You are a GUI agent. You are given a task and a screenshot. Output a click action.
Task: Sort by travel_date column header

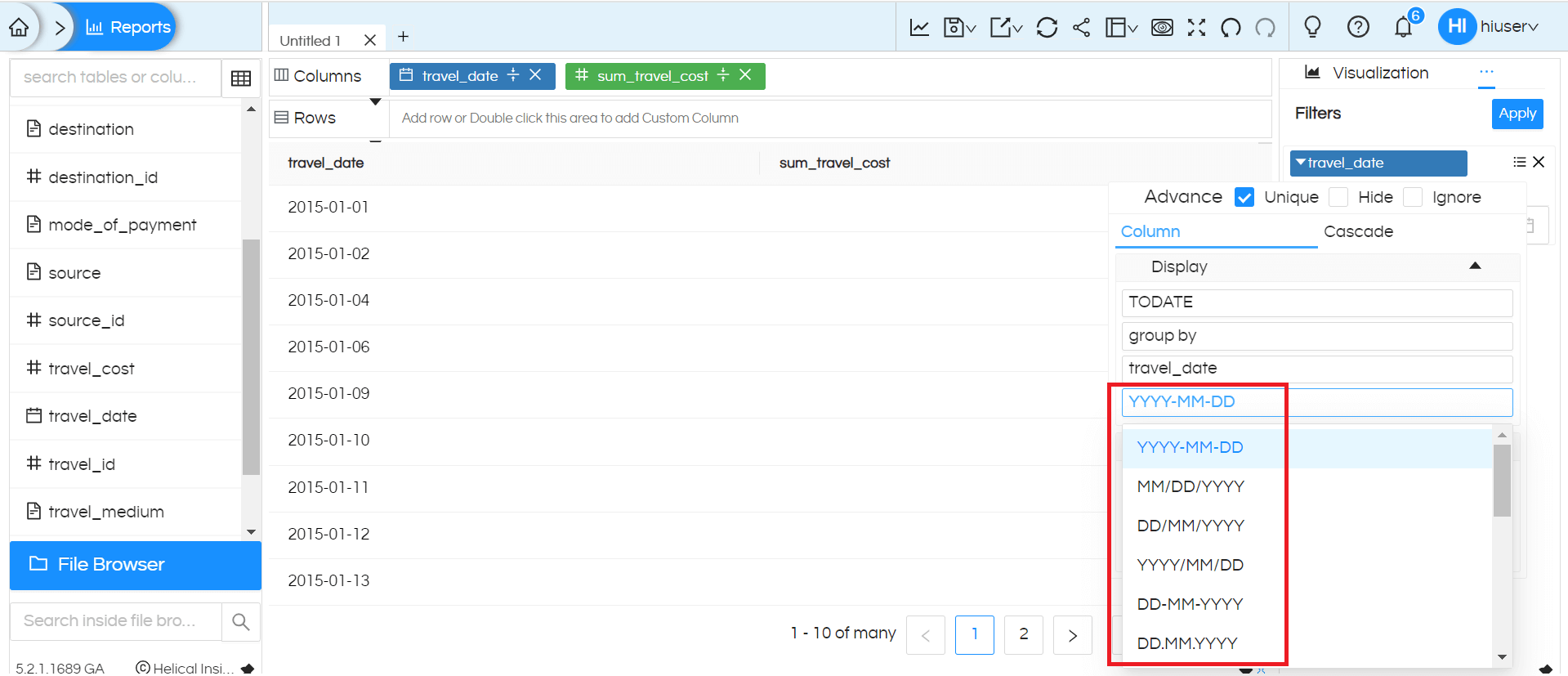click(326, 163)
